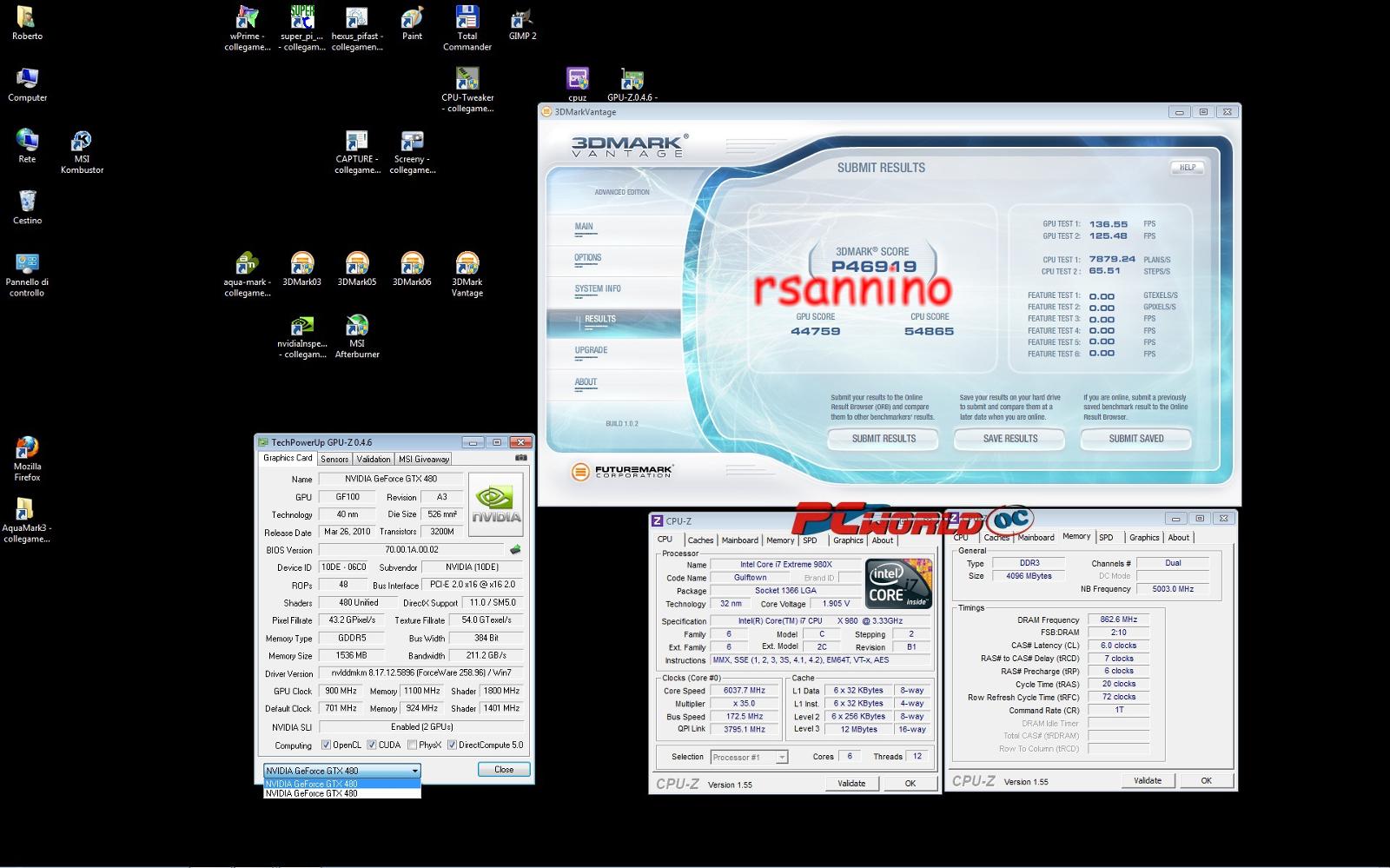Toggle PhysX checkbox in GPU-Z
Image resolution: width=1390 pixels, height=868 pixels.
tap(412, 745)
